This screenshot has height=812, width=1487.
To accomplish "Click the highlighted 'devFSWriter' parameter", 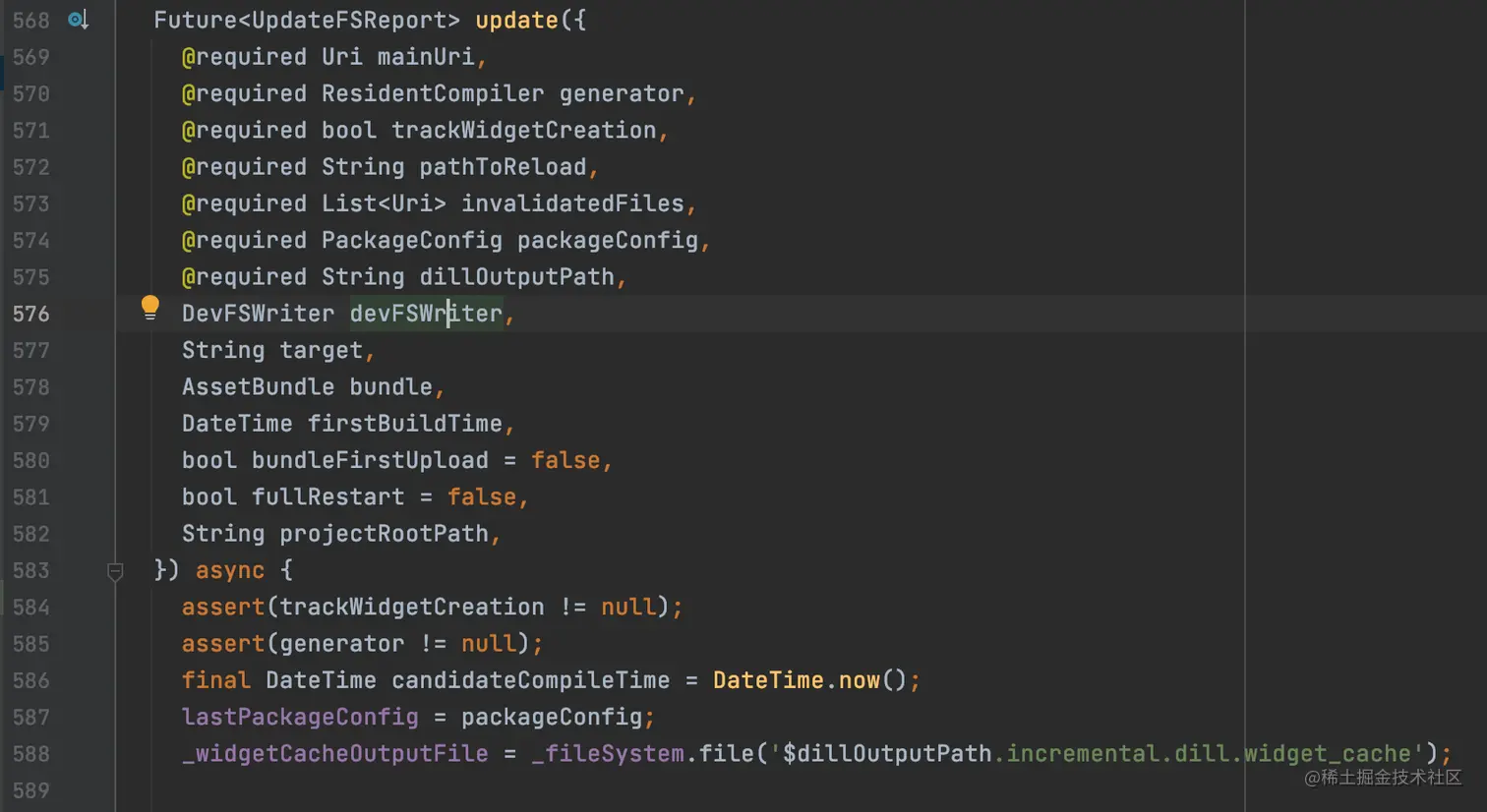I will [426, 314].
